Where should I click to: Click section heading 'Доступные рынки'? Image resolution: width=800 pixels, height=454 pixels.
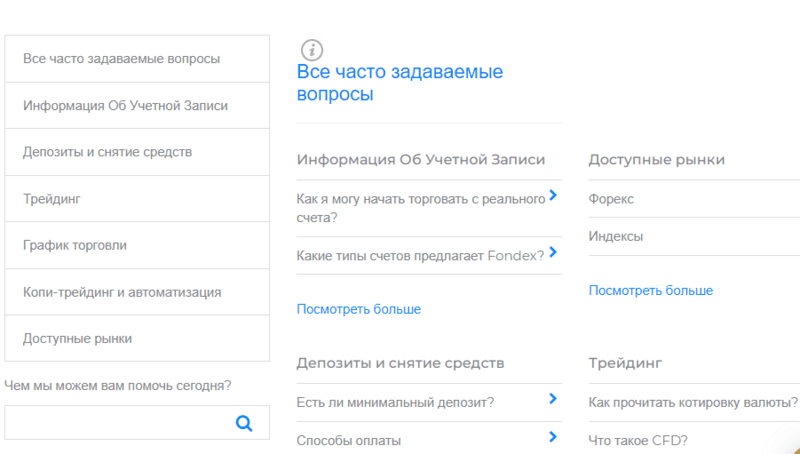point(657,160)
